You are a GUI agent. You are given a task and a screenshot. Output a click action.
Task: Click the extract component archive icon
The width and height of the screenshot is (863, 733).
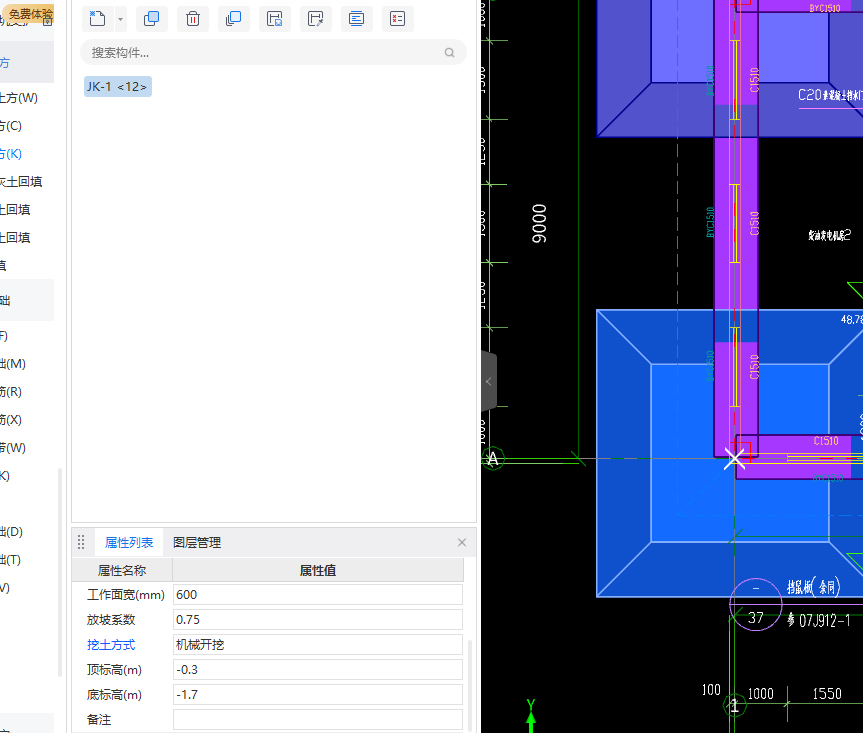point(315,19)
